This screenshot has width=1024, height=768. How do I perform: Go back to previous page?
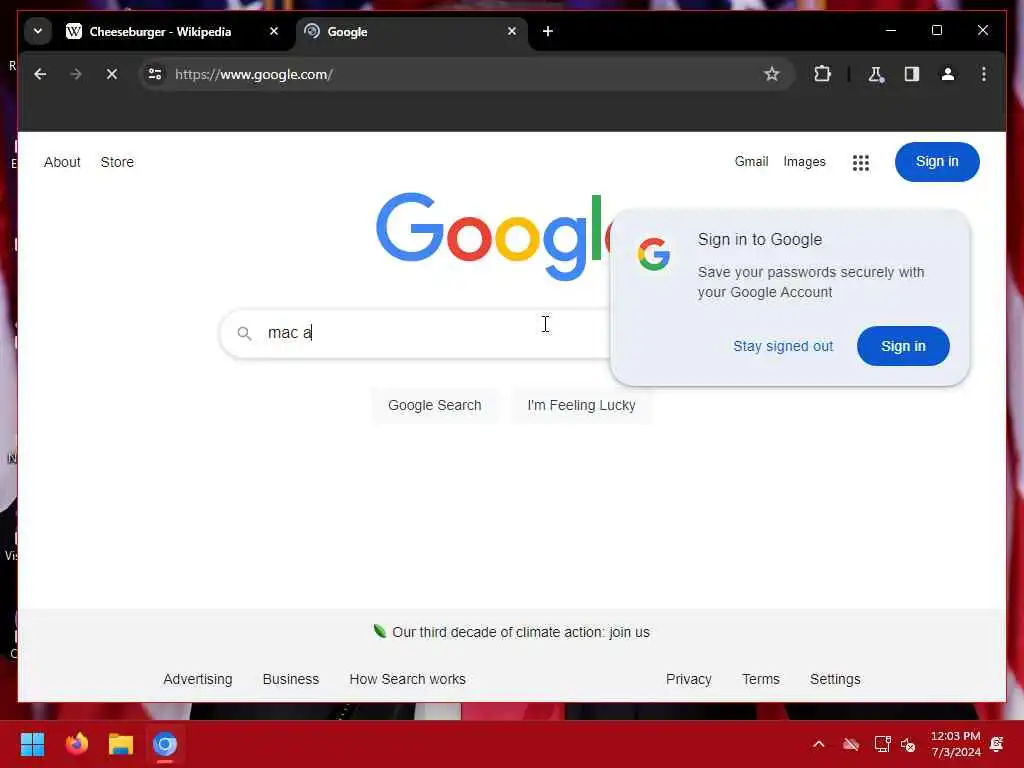(40, 74)
